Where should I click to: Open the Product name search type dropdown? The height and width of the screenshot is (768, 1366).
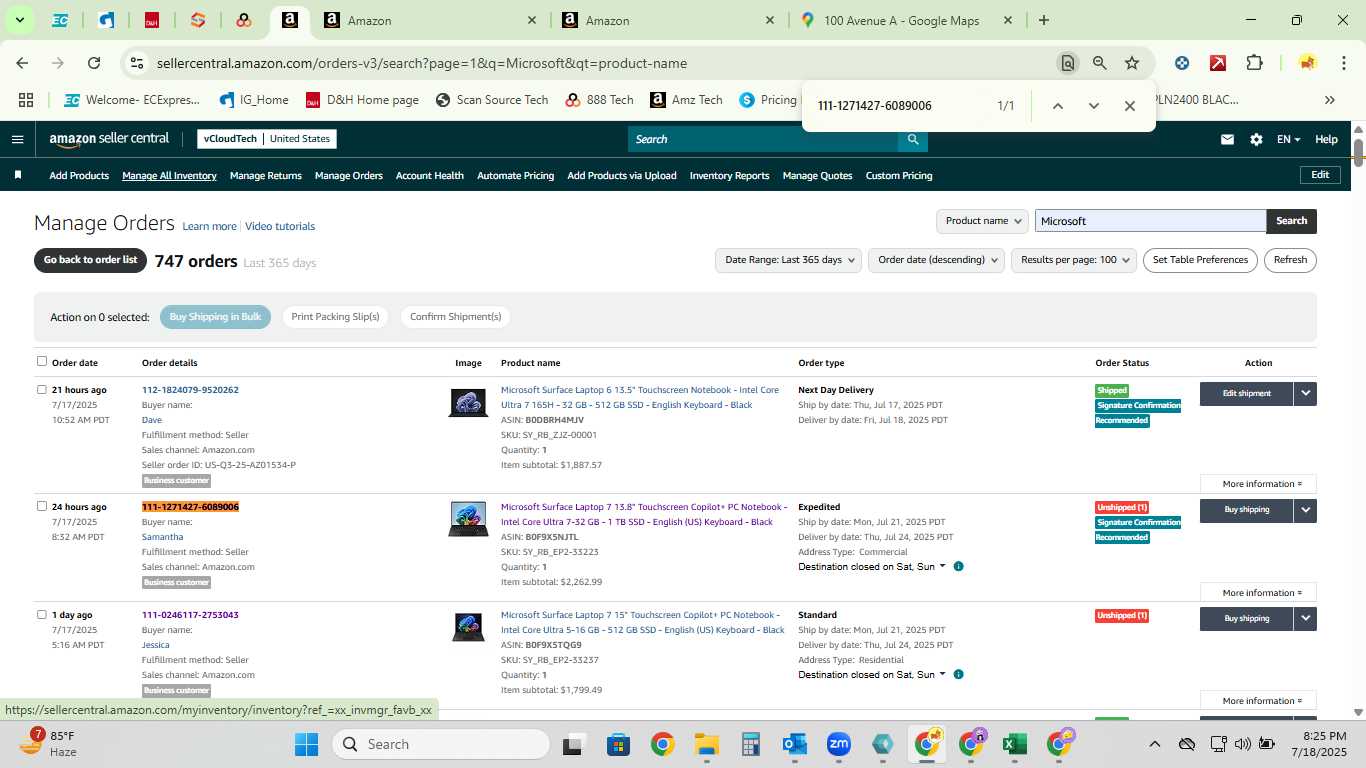pos(982,221)
